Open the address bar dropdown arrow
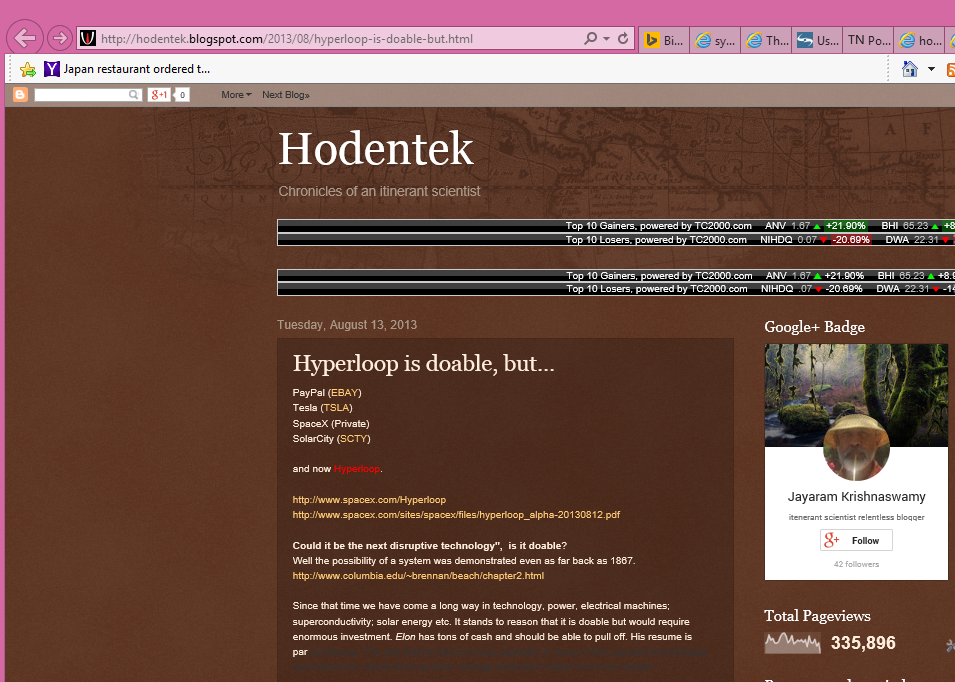 (x=606, y=38)
